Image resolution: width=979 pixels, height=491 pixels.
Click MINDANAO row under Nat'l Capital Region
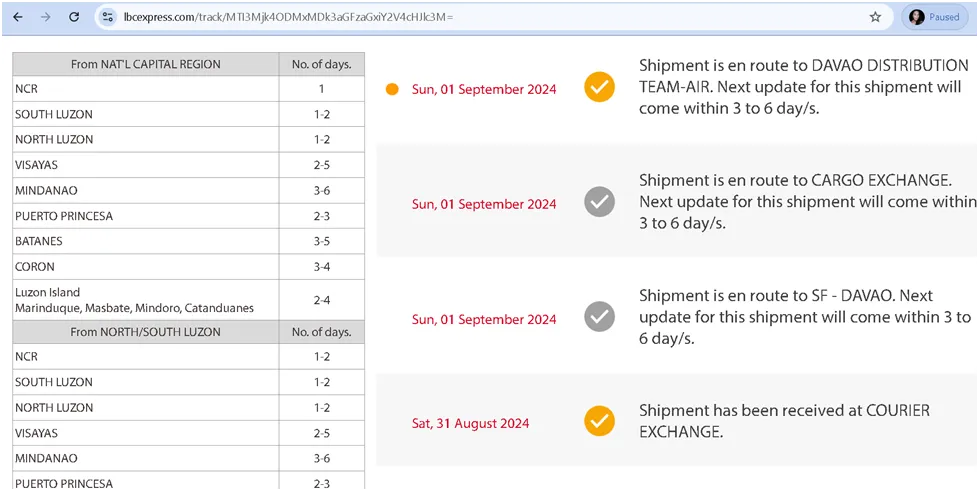pos(189,191)
